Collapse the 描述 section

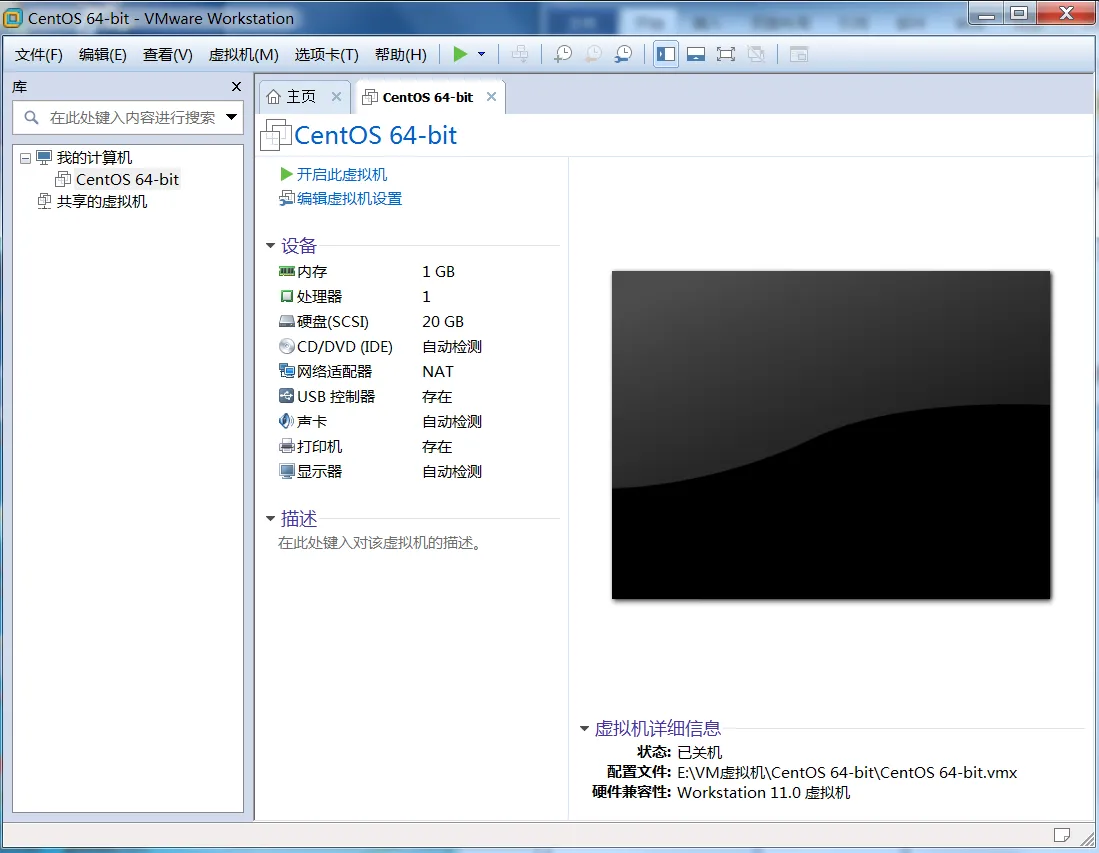(x=271, y=519)
